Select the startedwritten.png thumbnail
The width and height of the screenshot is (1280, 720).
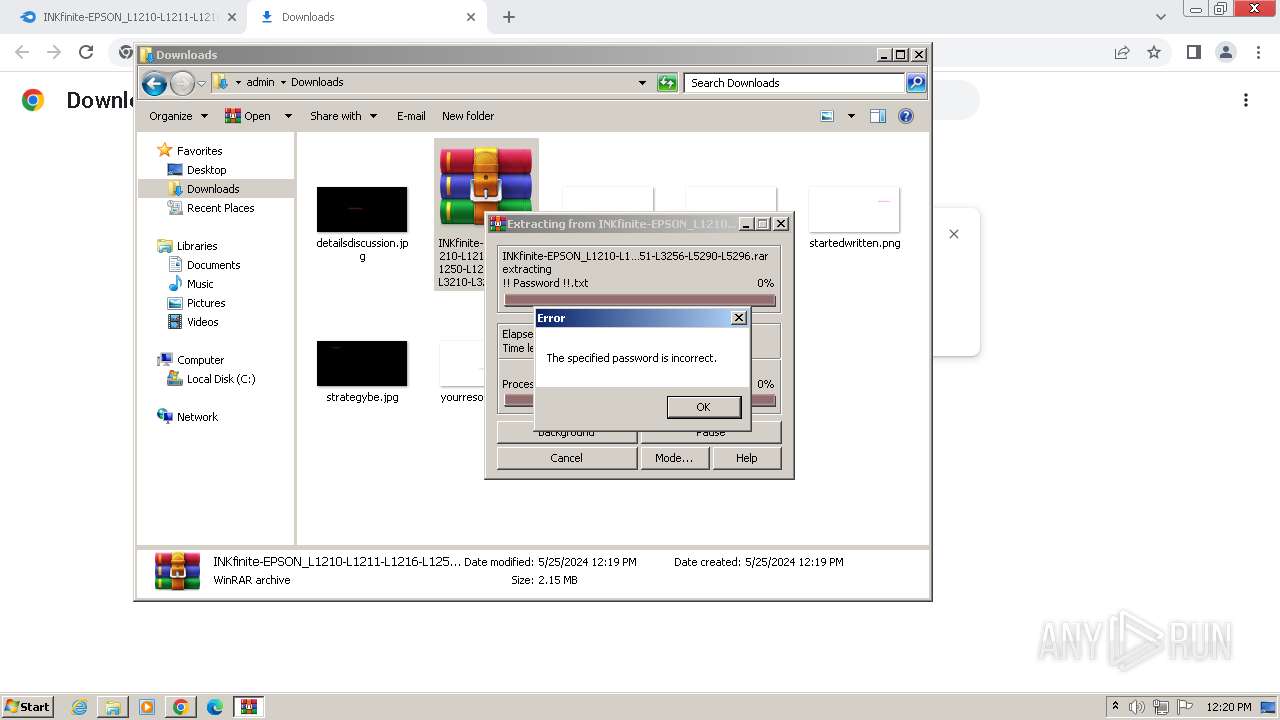coord(854,210)
